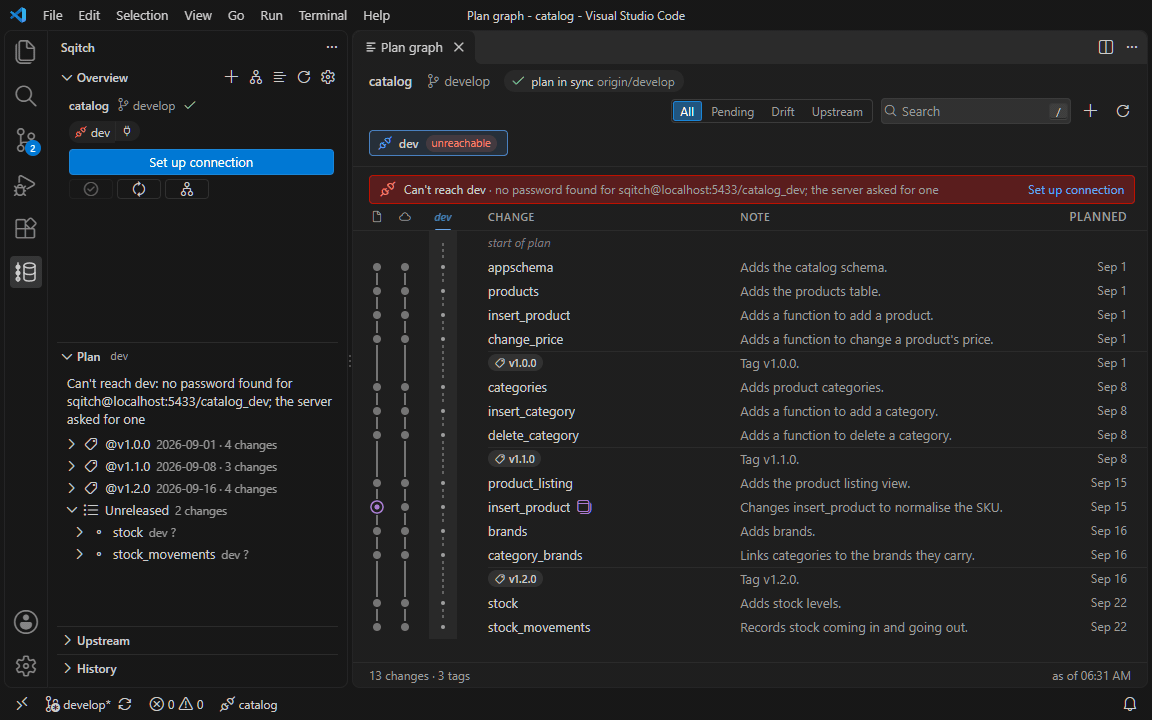Expand the stock_movements change in Plan tree
The image size is (1152, 720).
(x=79, y=554)
